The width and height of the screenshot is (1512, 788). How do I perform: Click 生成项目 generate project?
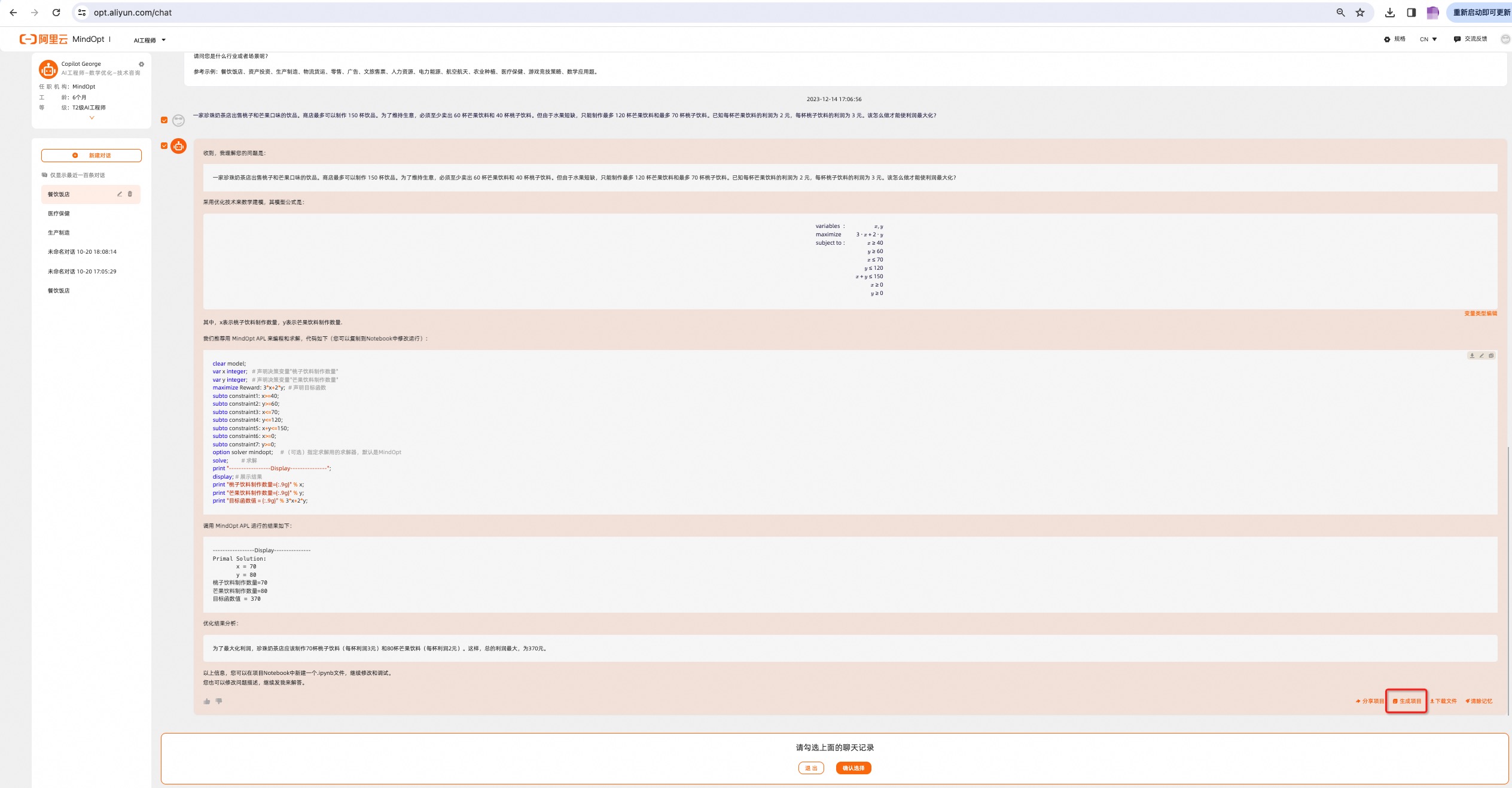[1407, 701]
